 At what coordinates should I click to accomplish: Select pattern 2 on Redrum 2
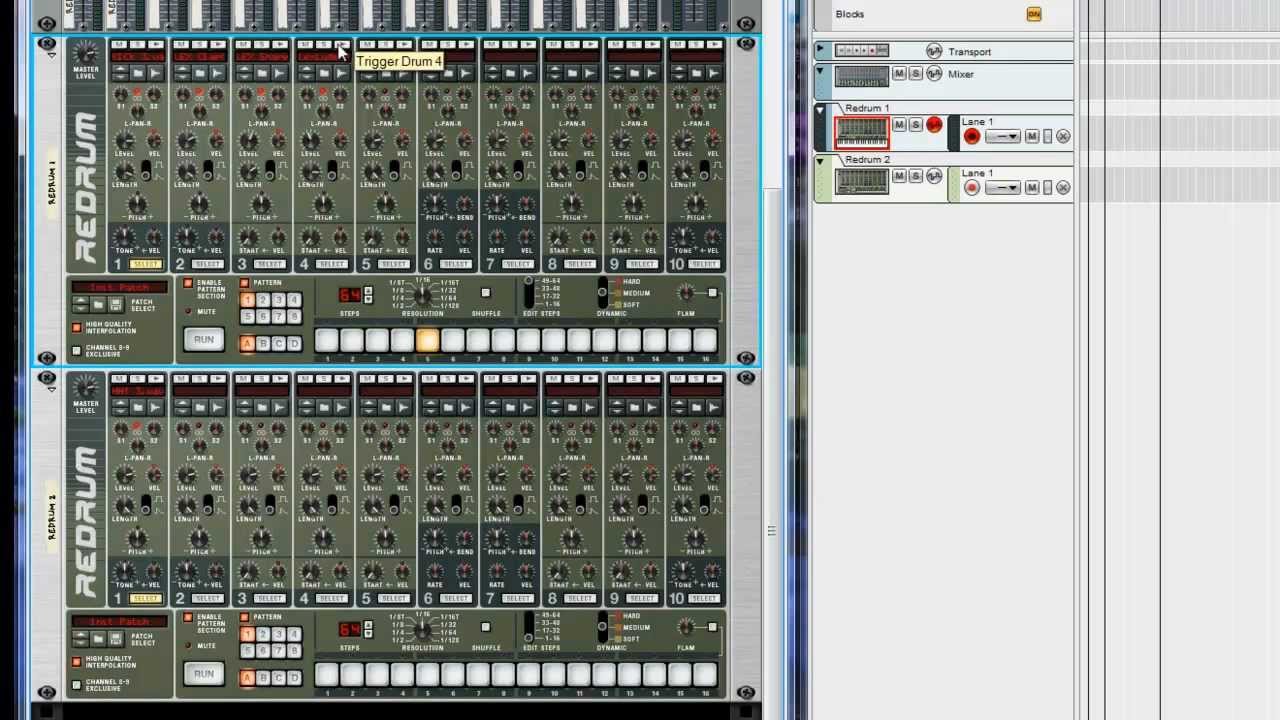pos(263,634)
